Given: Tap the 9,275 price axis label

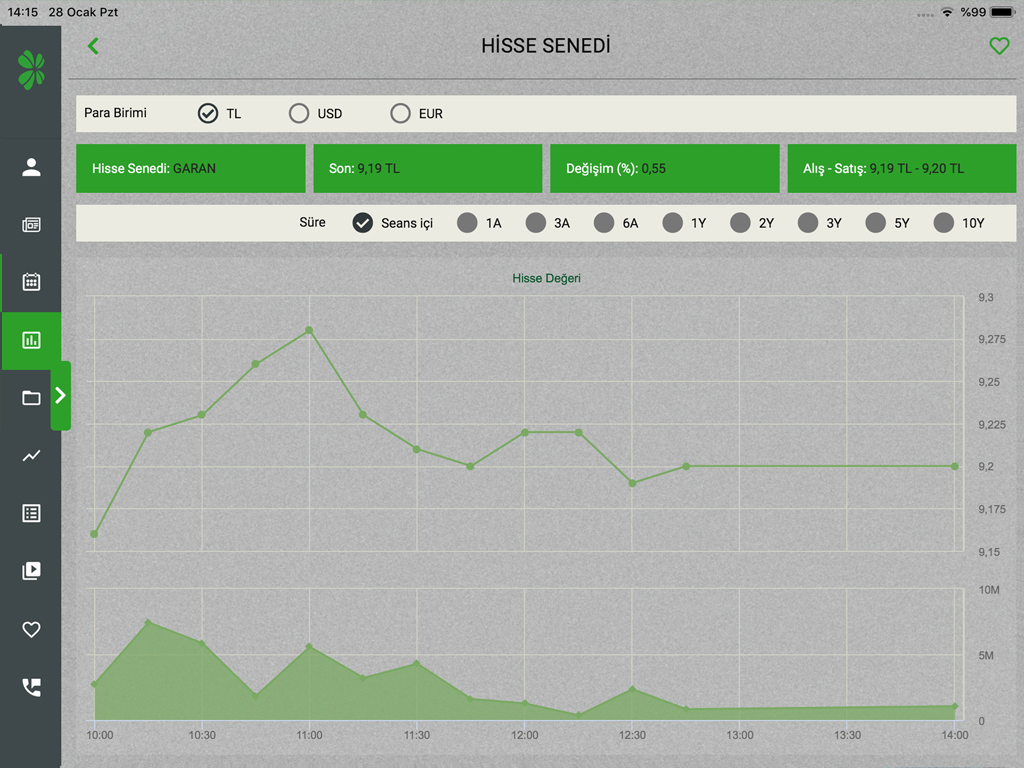Looking at the screenshot, I should tap(992, 340).
